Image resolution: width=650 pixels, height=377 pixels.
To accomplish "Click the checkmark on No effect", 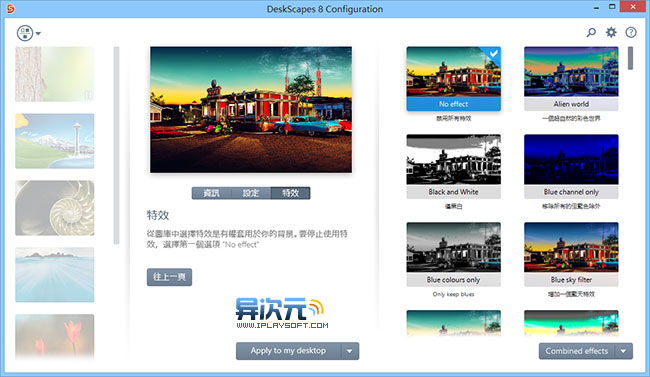I will (493, 54).
